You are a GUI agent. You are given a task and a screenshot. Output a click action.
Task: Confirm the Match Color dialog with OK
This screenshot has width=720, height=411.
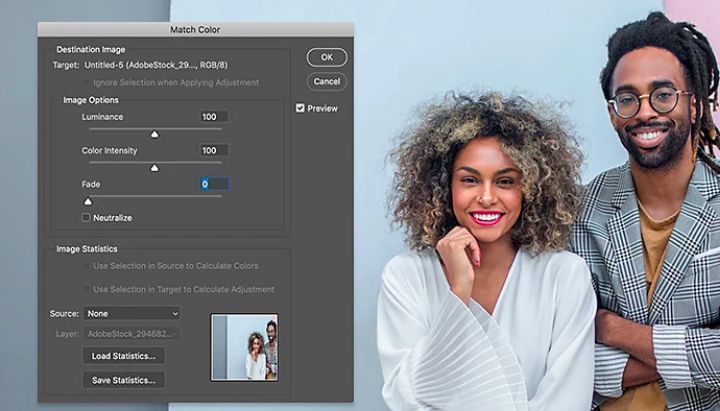(327, 57)
